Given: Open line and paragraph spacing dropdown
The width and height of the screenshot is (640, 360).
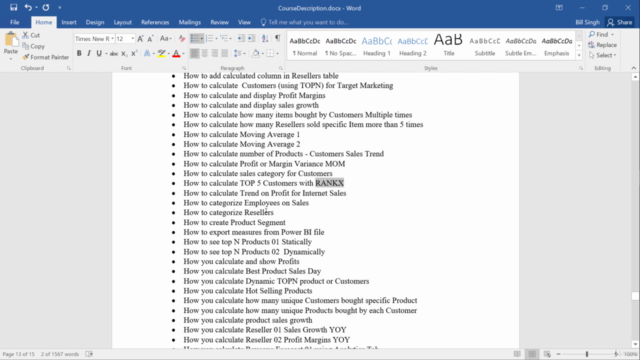Looking at the screenshot, I should coord(240,53).
